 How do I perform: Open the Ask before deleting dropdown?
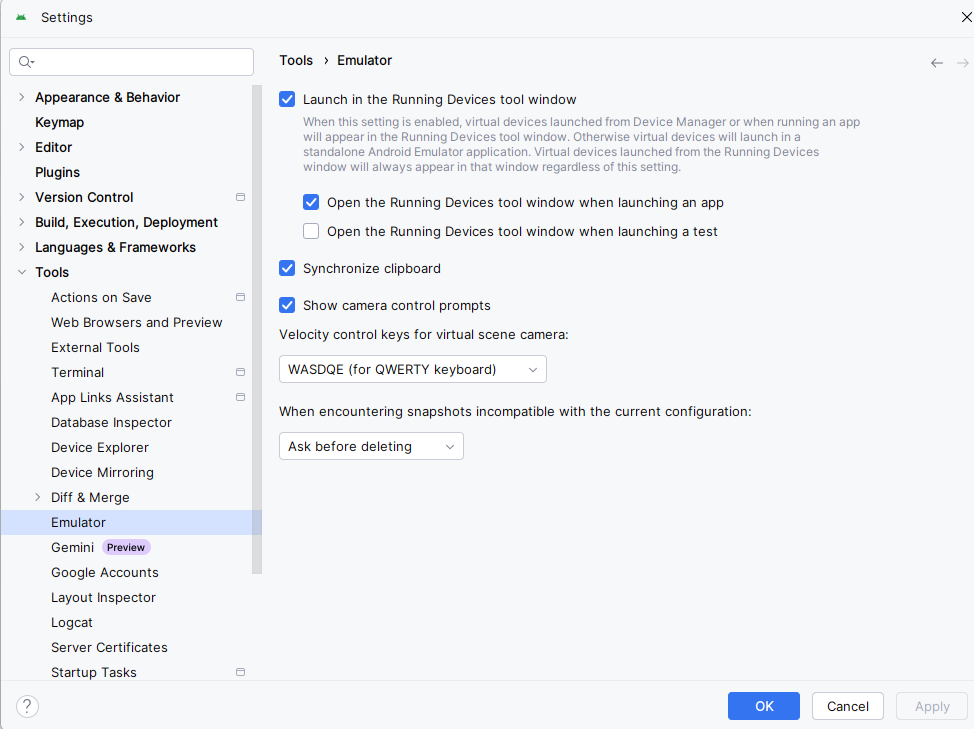click(x=371, y=446)
